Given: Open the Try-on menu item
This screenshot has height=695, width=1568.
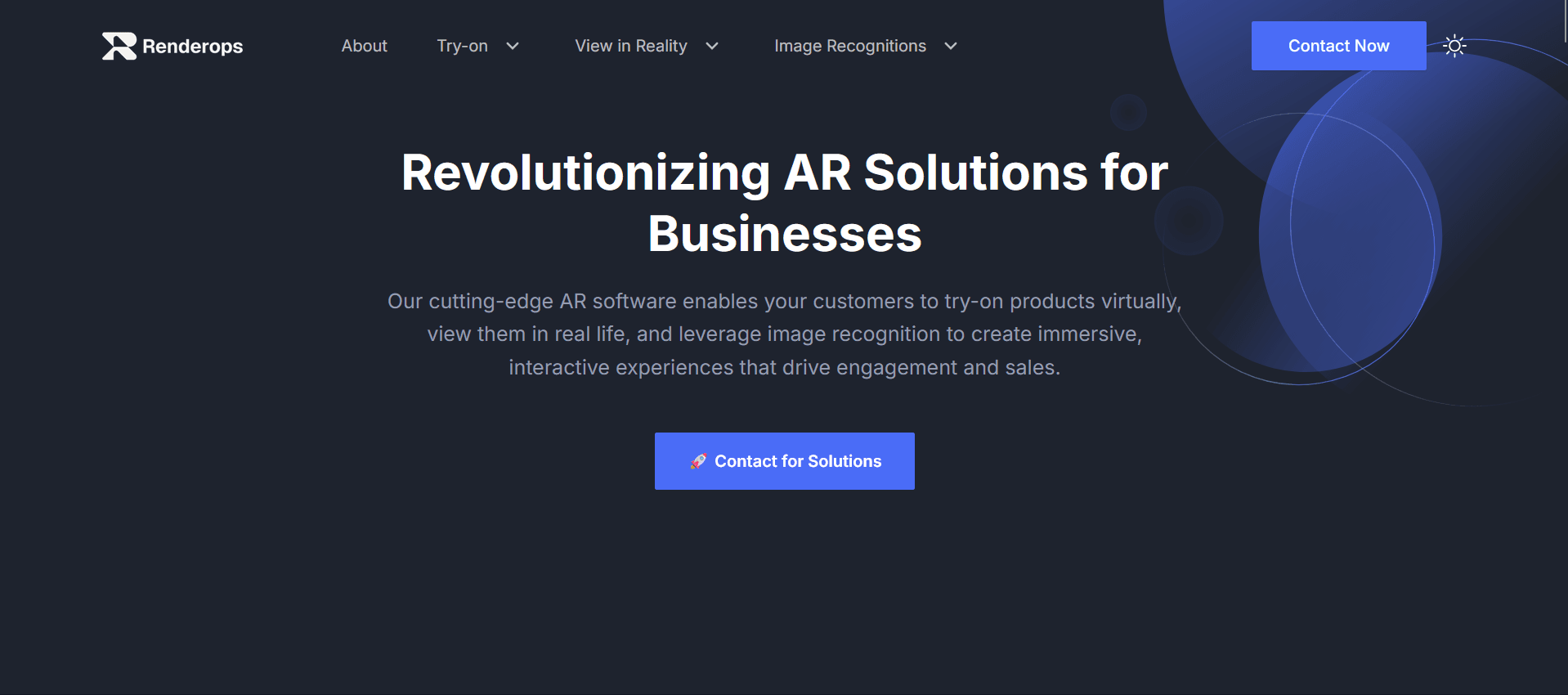Looking at the screenshot, I should click(x=462, y=46).
